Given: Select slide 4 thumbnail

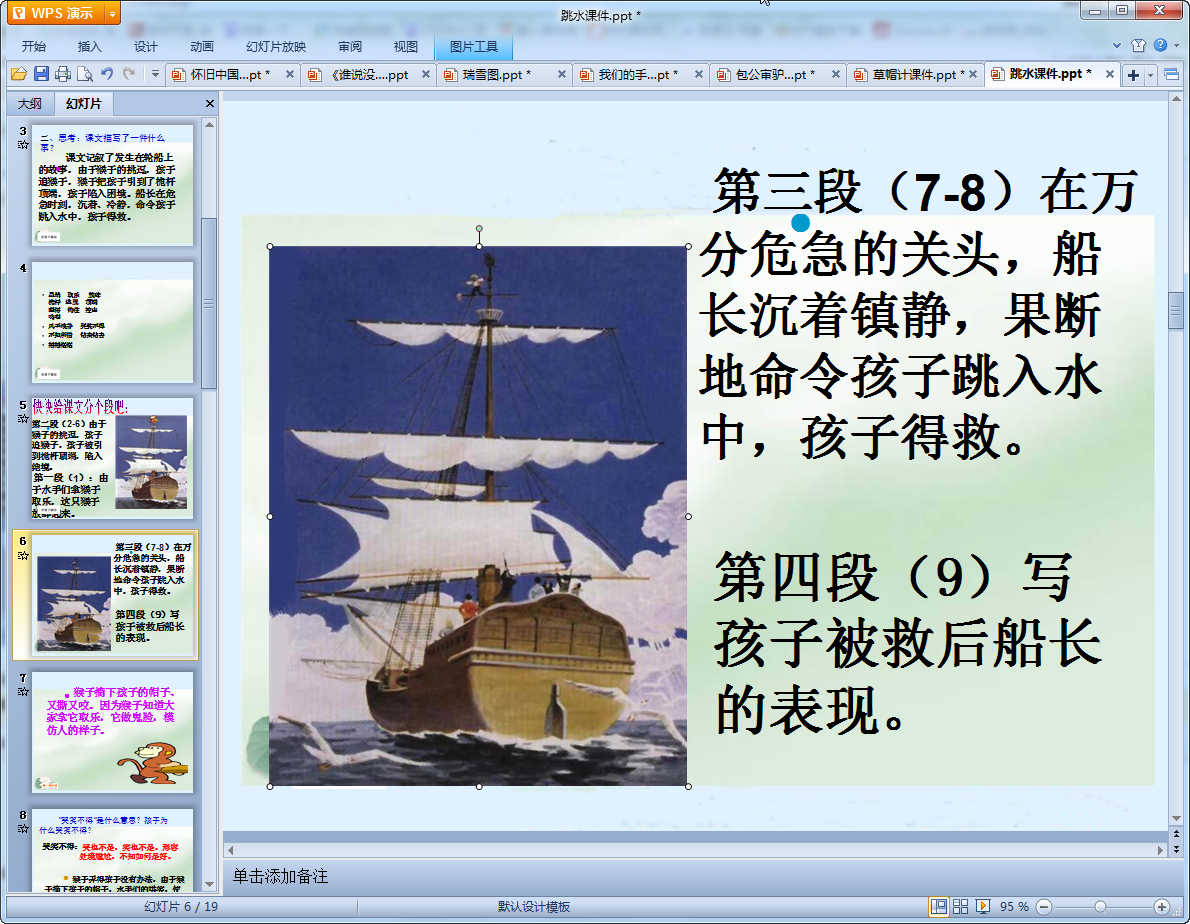Looking at the screenshot, I should point(112,322).
